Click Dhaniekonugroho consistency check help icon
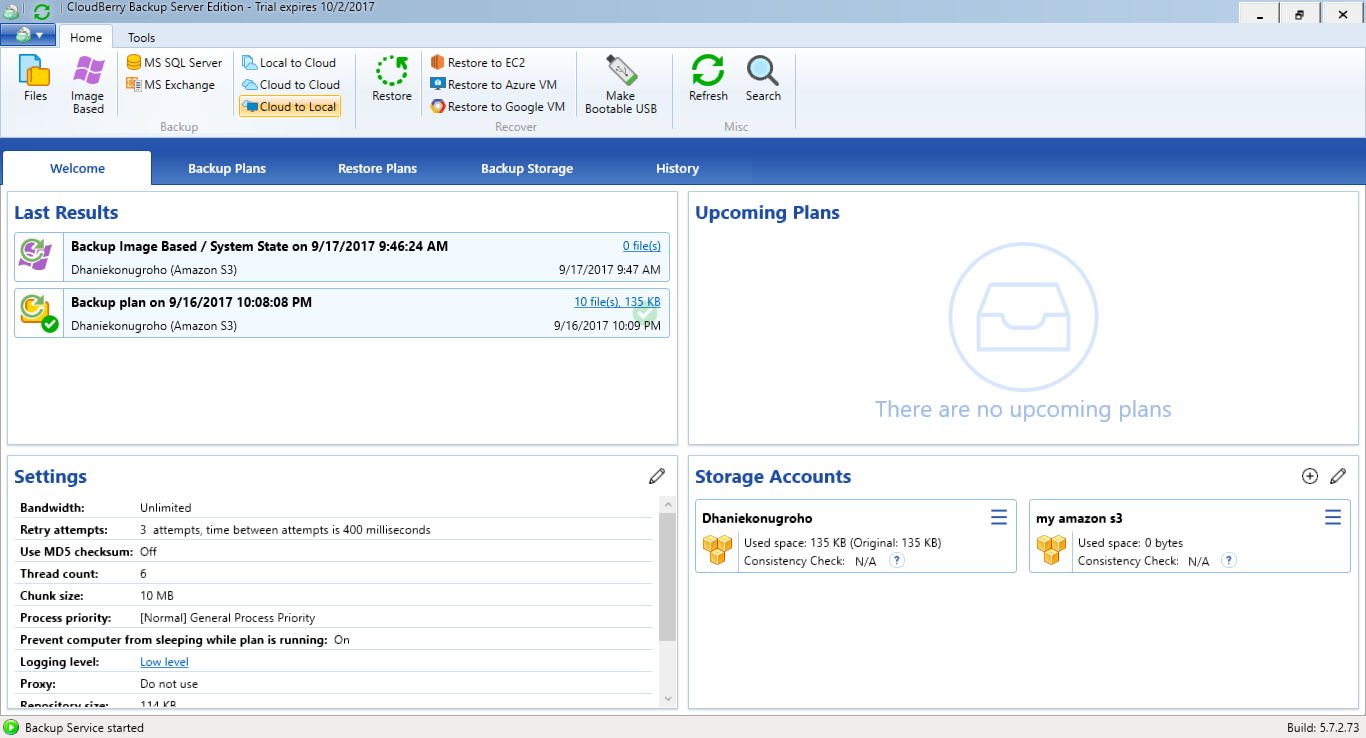The width and height of the screenshot is (1366, 738). (897, 560)
